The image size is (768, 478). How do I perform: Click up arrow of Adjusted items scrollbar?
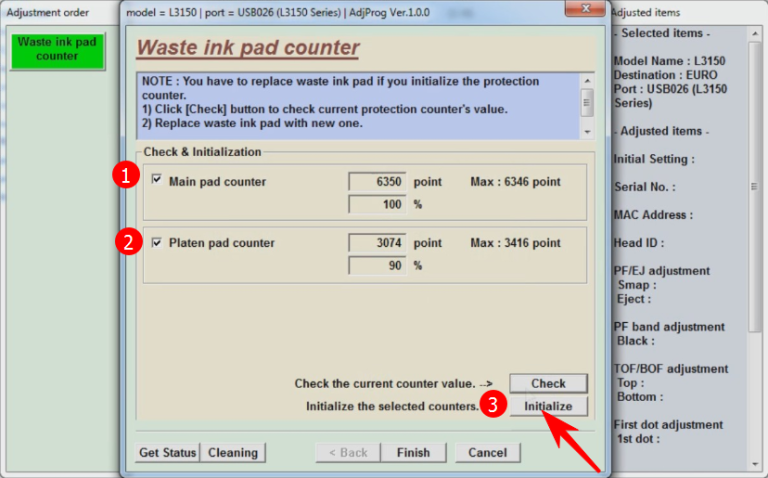click(x=756, y=33)
